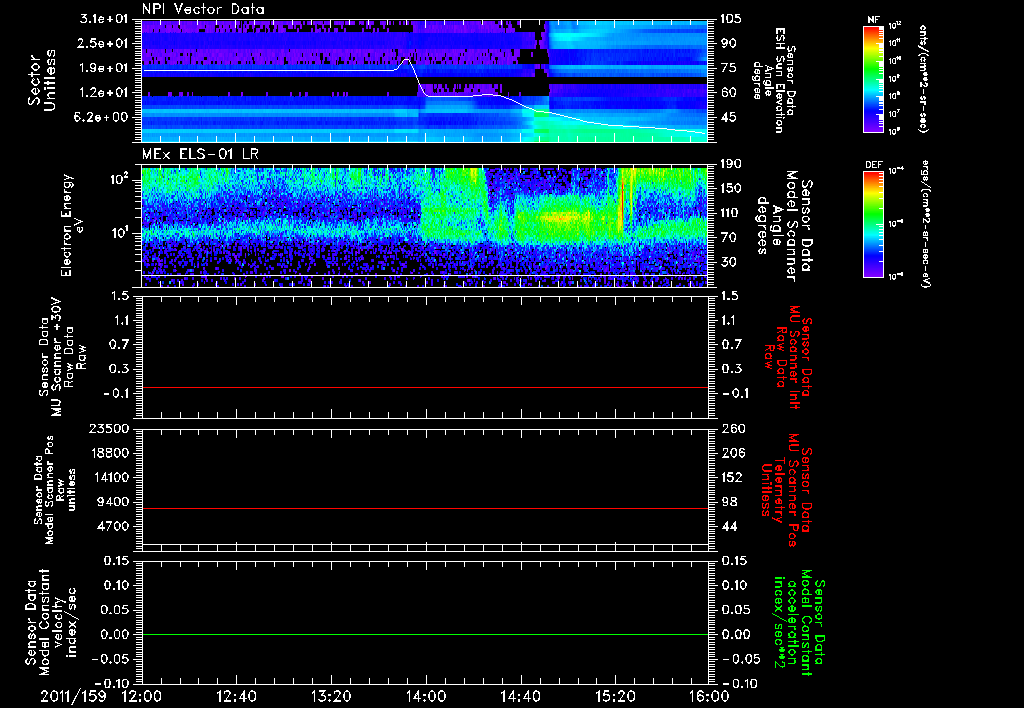
Task: Click the "3.1e+01" sector tick label
Action: click(104, 19)
